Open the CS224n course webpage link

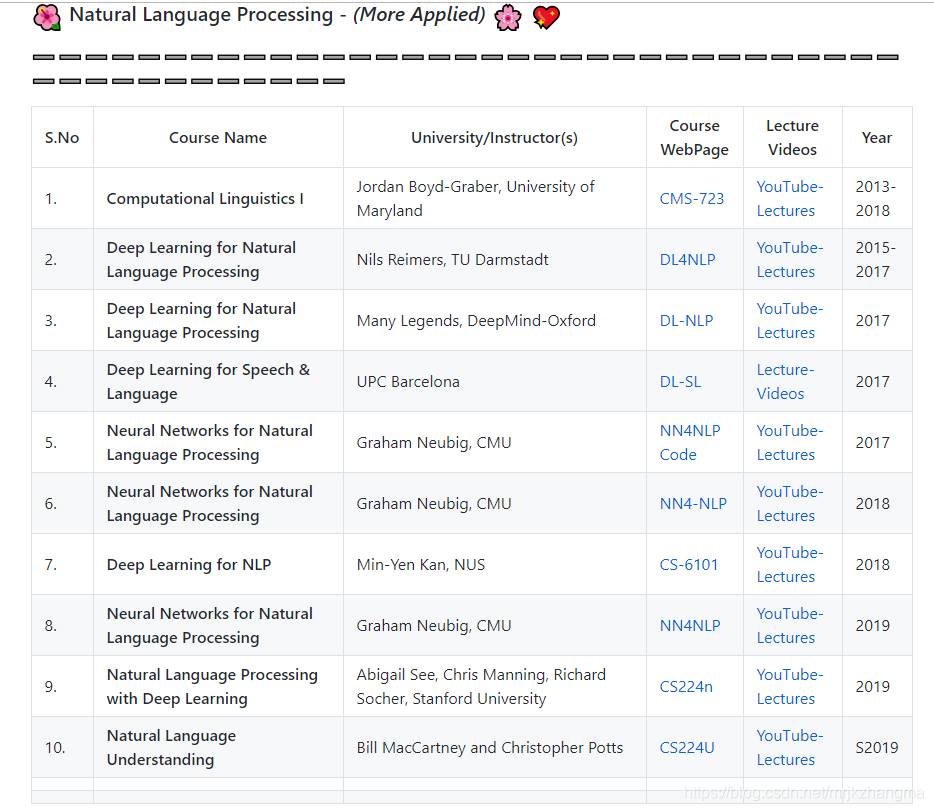pyautogui.click(x=686, y=687)
